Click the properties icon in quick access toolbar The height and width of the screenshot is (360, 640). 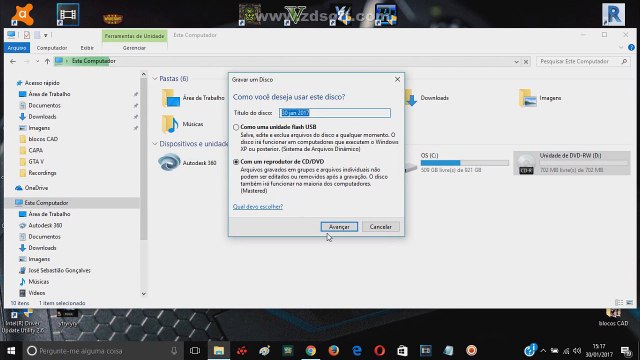(27, 35)
